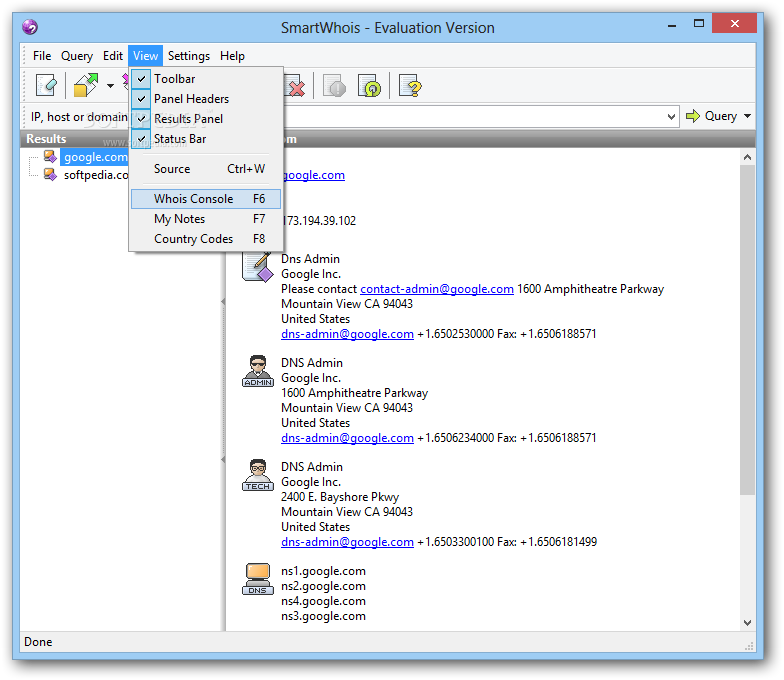Click the ns1.google.com name server text
784x680 pixels.
point(324,571)
